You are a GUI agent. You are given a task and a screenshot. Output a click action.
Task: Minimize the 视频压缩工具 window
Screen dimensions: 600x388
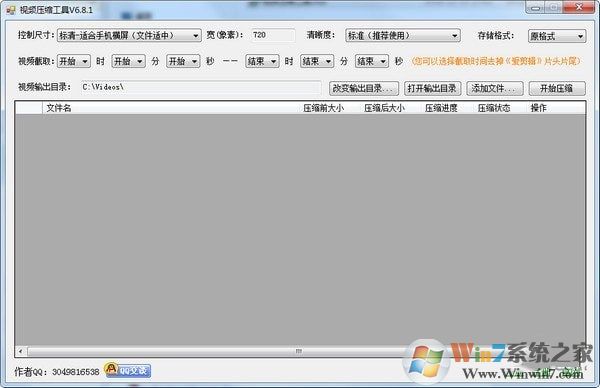pyautogui.click(x=535, y=8)
